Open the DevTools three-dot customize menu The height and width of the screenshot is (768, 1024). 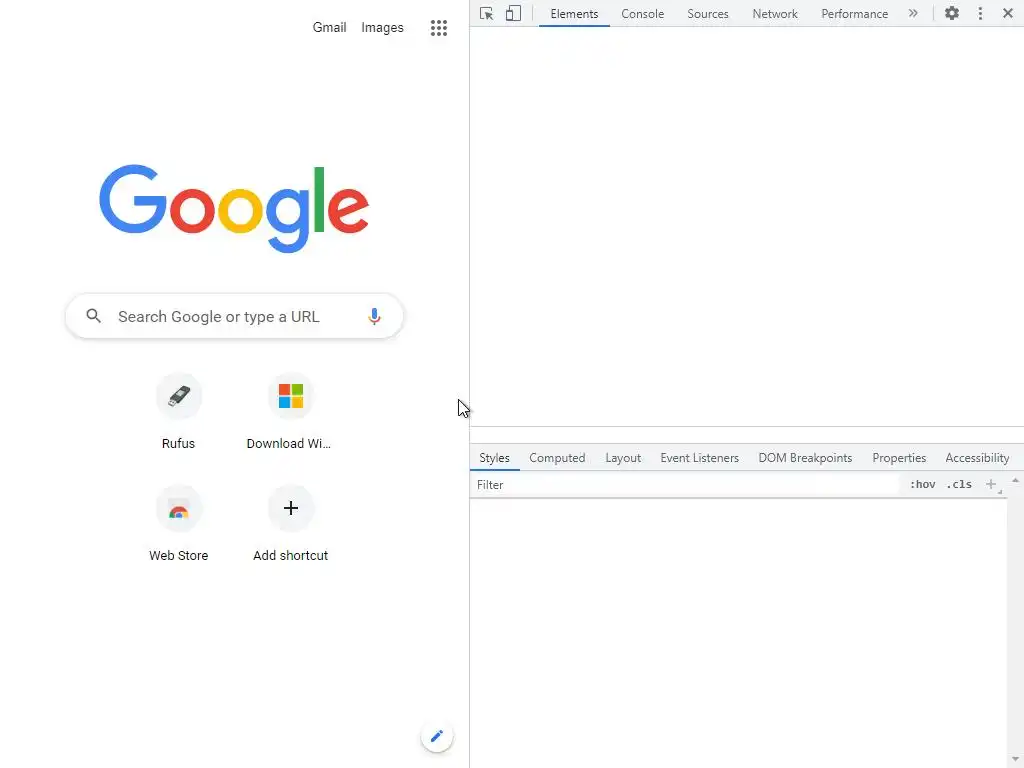pyautogui.click(x=980, y=13)
